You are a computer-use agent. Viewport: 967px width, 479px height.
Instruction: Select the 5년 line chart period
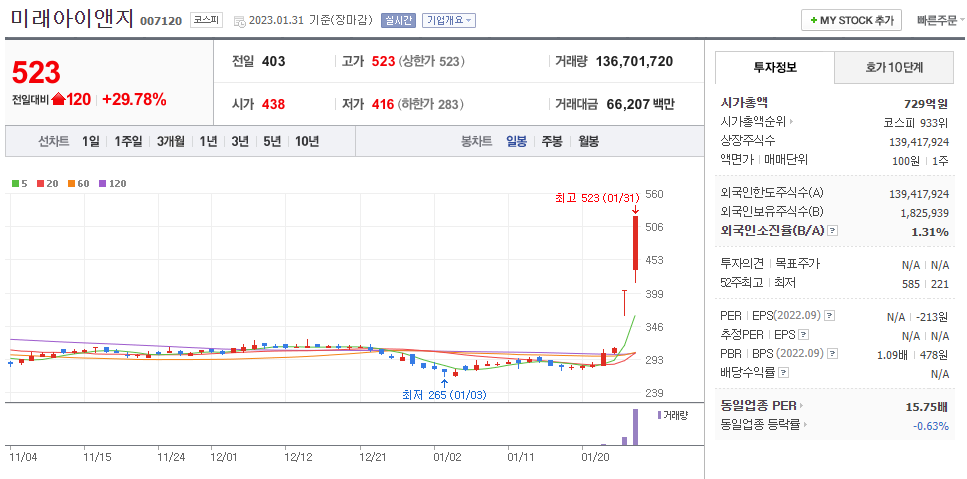coord(272,141)
